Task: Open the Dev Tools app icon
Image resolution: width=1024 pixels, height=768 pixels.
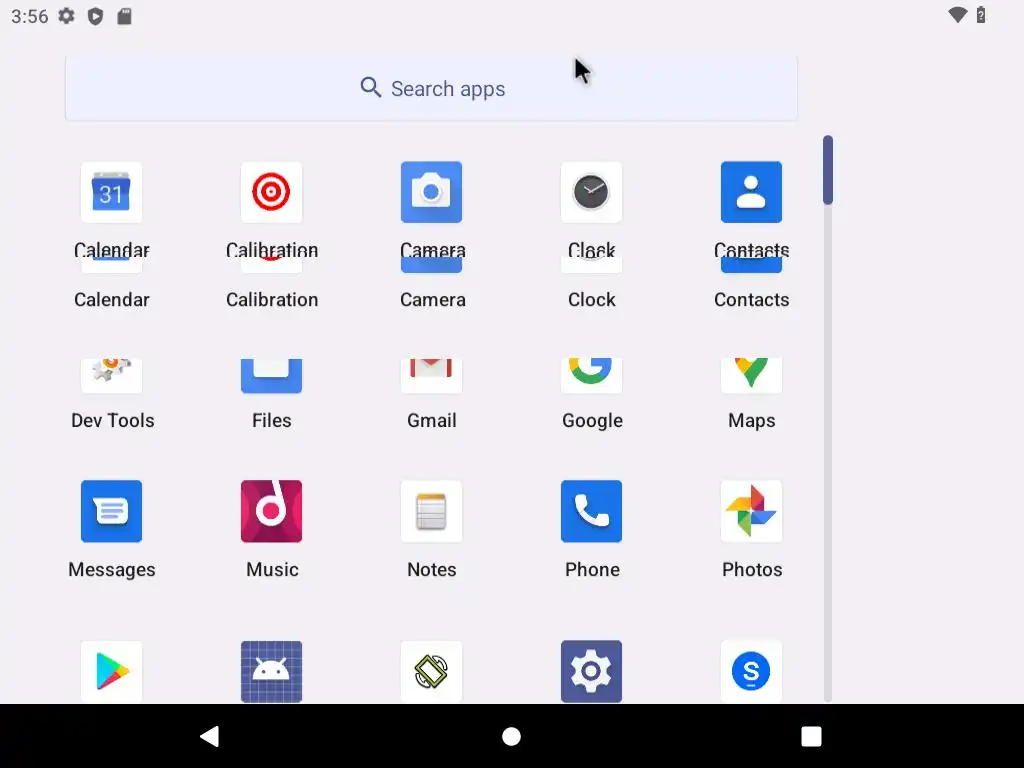Action: 111,376
